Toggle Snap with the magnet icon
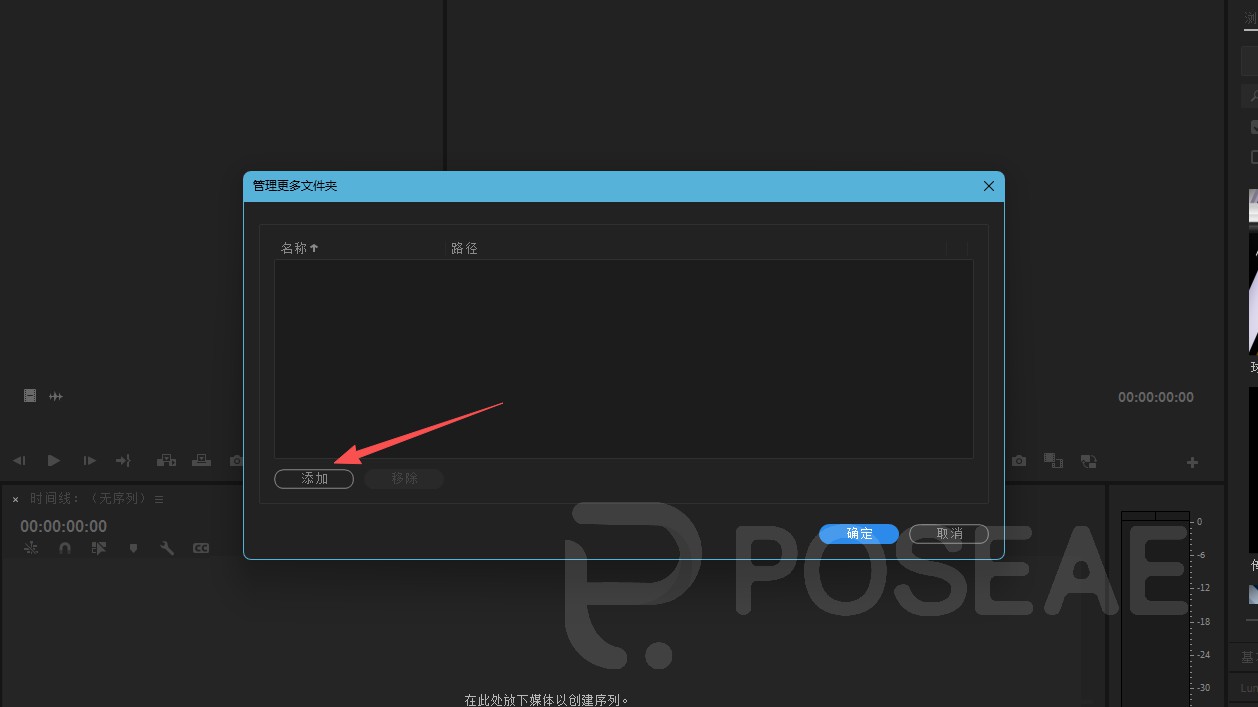The image size is (1258, 707). tap(64, 548)
